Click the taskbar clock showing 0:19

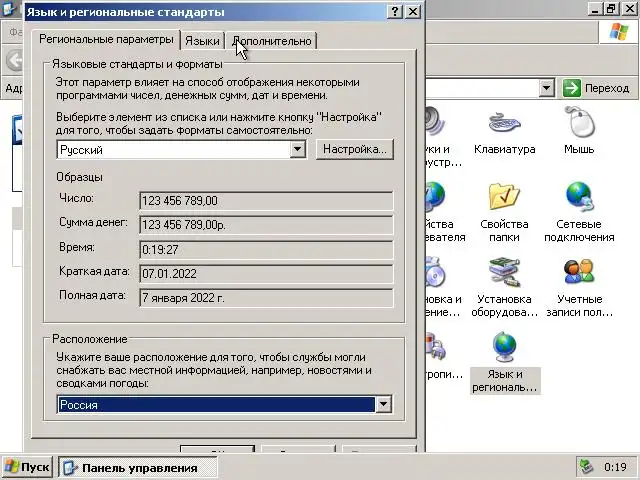click(x=615, y=467)
